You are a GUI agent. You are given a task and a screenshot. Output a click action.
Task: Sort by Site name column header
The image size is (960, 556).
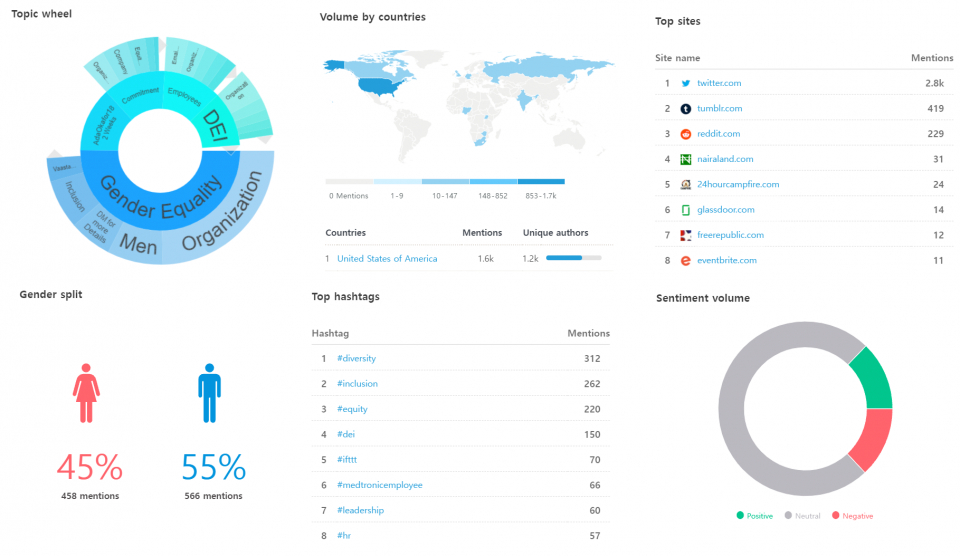point(677,58)
